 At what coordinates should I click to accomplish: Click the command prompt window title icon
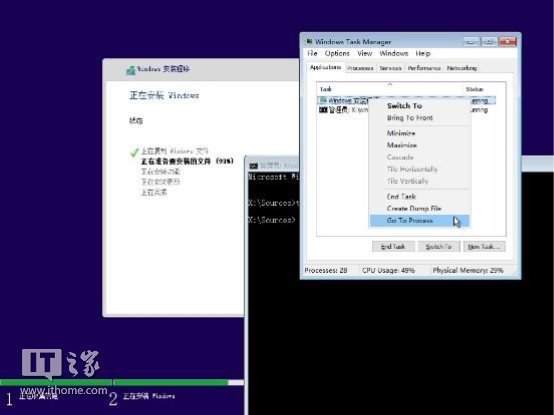253,166
